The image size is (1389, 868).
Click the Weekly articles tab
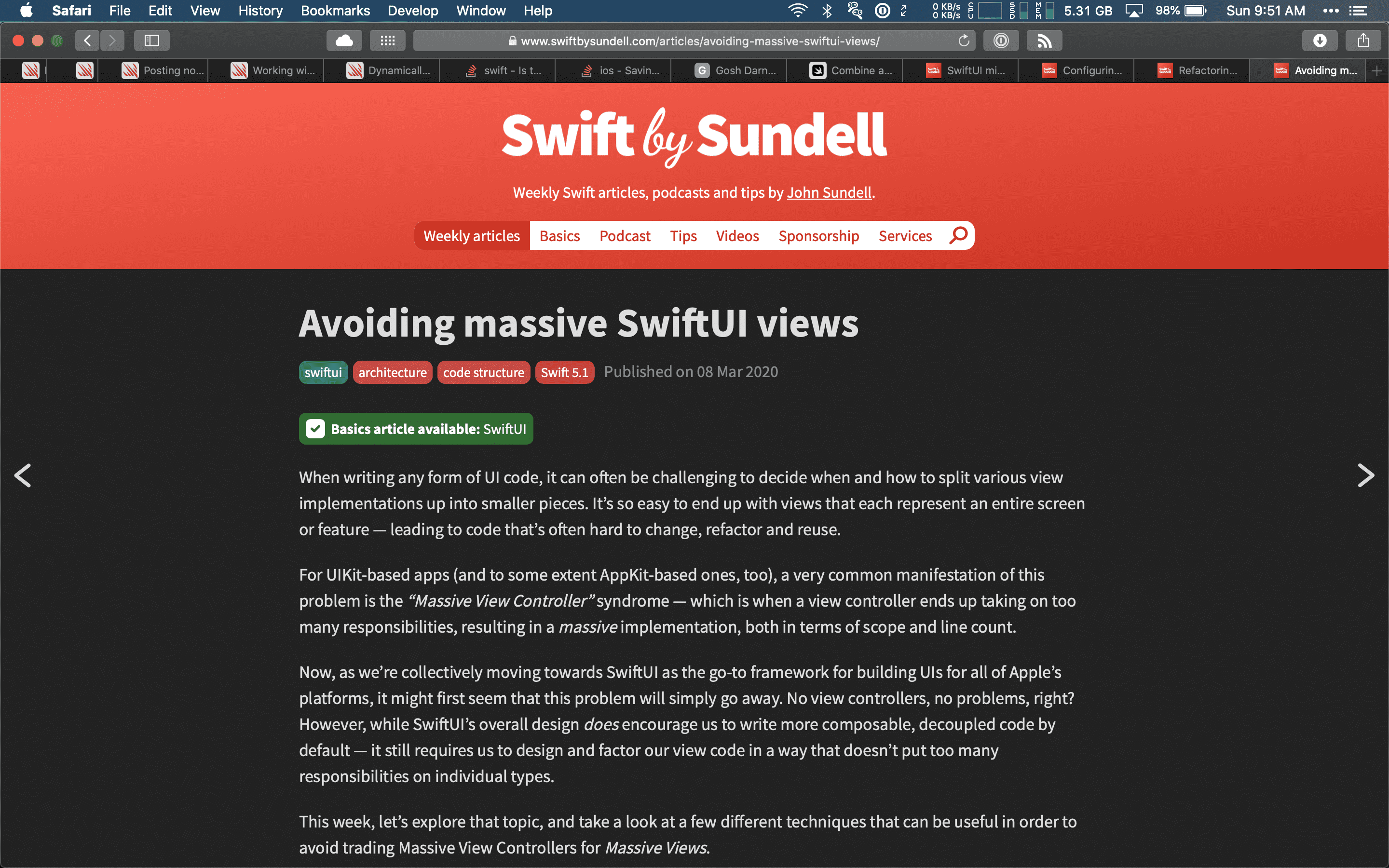coord(470,236)
